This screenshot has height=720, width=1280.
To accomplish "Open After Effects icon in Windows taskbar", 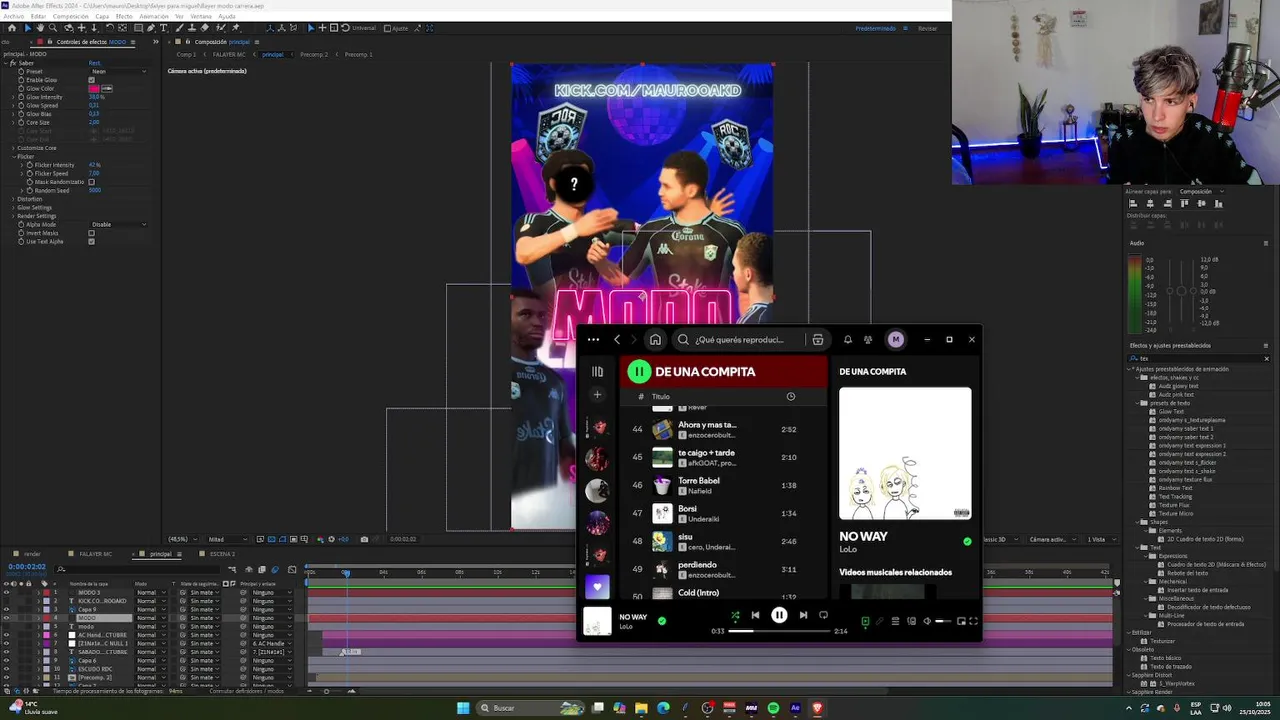I will [x=795, y=708].
